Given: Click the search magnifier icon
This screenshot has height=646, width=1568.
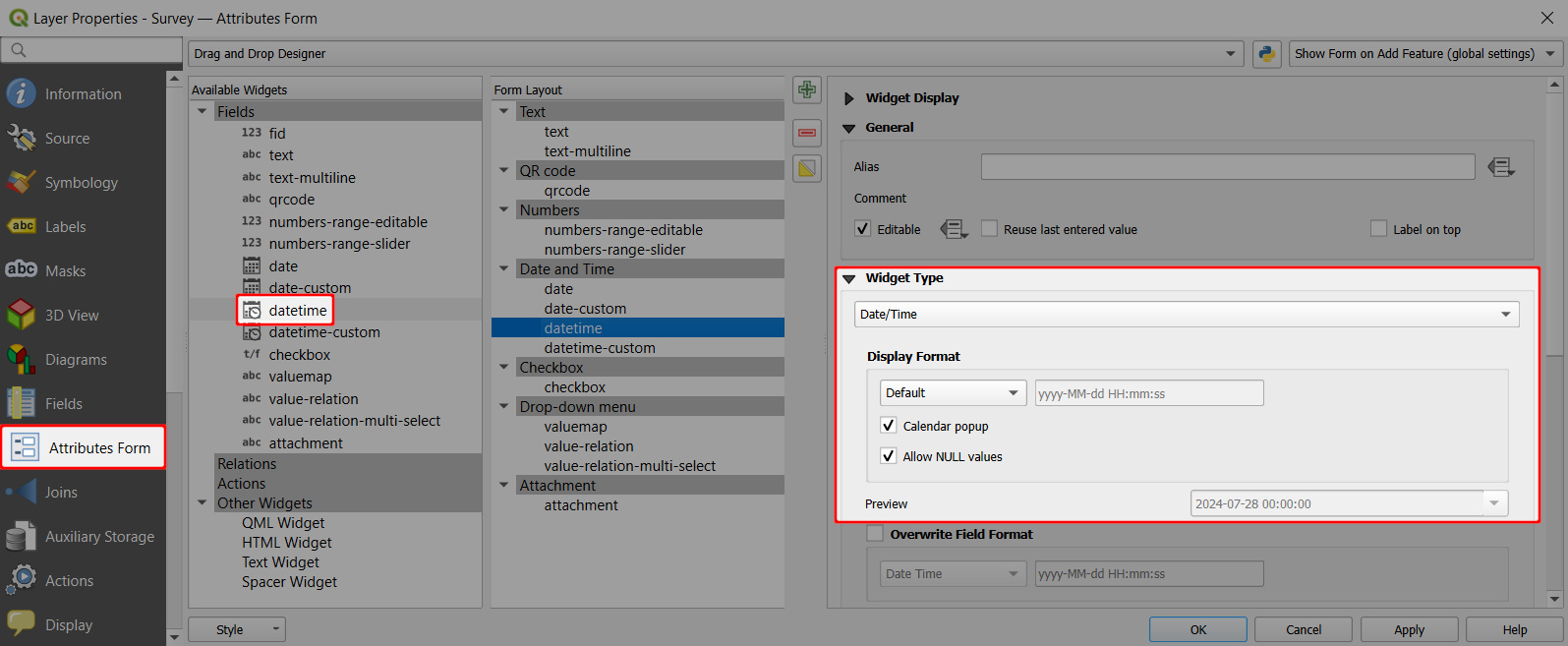Looking at the screenshot, I should coord(19,49).
